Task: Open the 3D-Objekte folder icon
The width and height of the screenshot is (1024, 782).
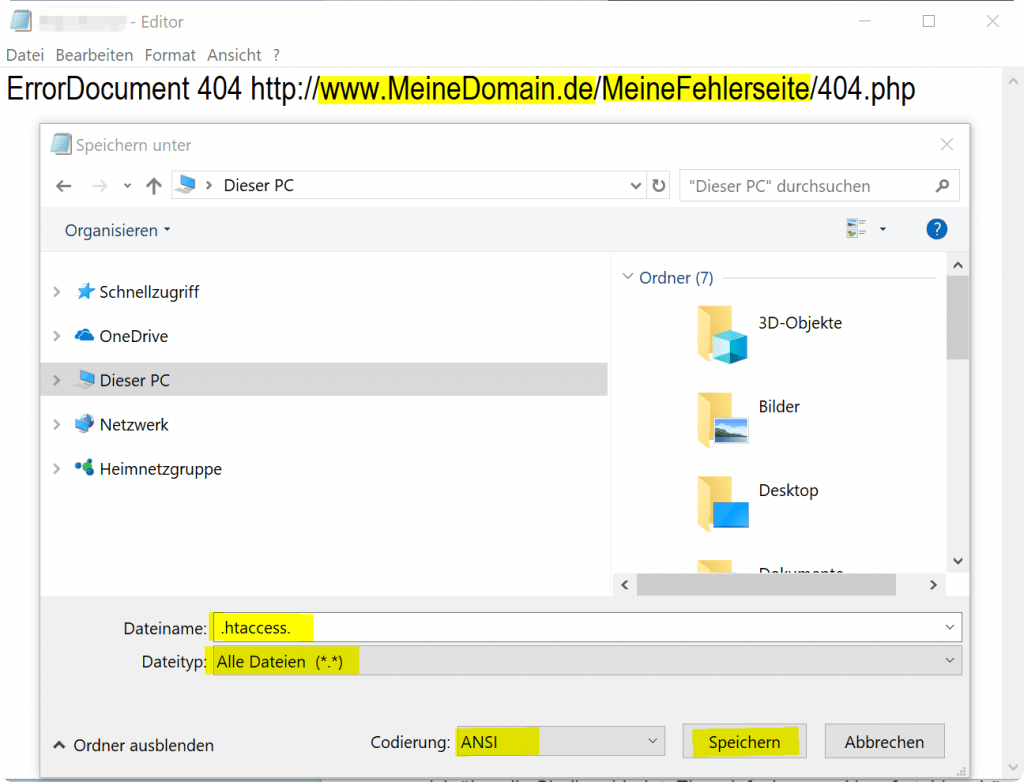Action: pos(722,334)
